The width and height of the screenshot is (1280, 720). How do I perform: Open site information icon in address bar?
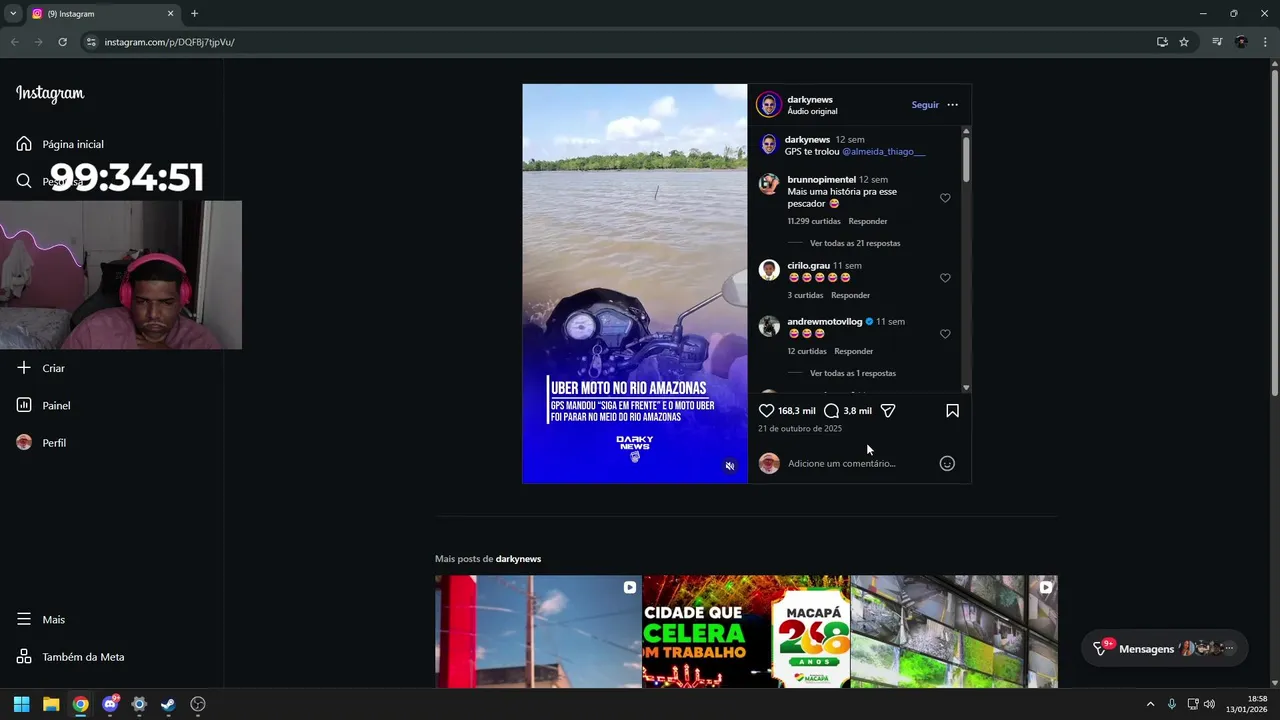point(91,42)
